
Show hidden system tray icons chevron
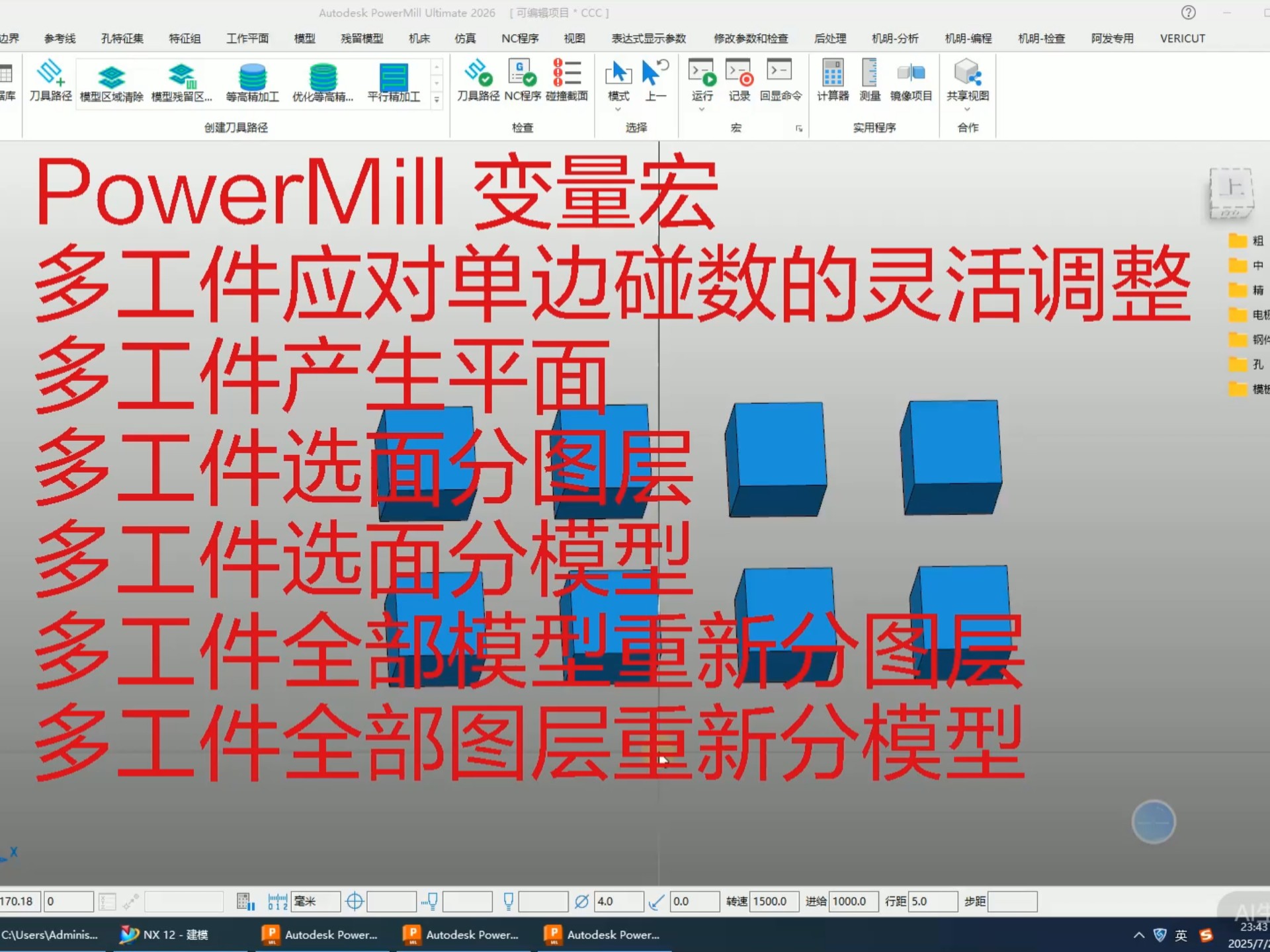(1139, 935)
